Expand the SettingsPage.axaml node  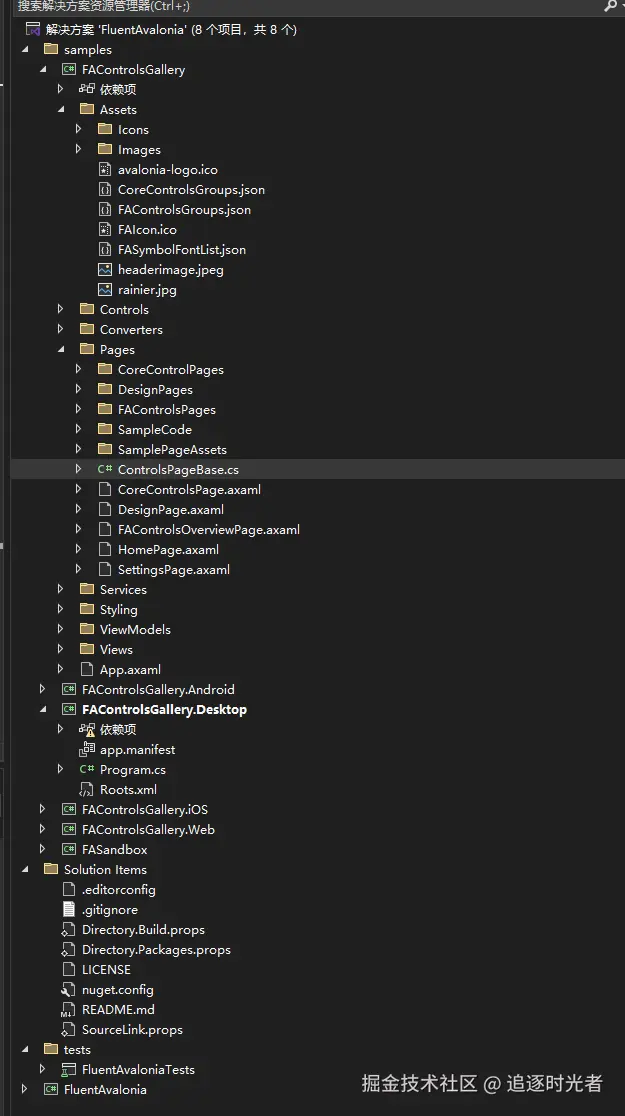78,569
